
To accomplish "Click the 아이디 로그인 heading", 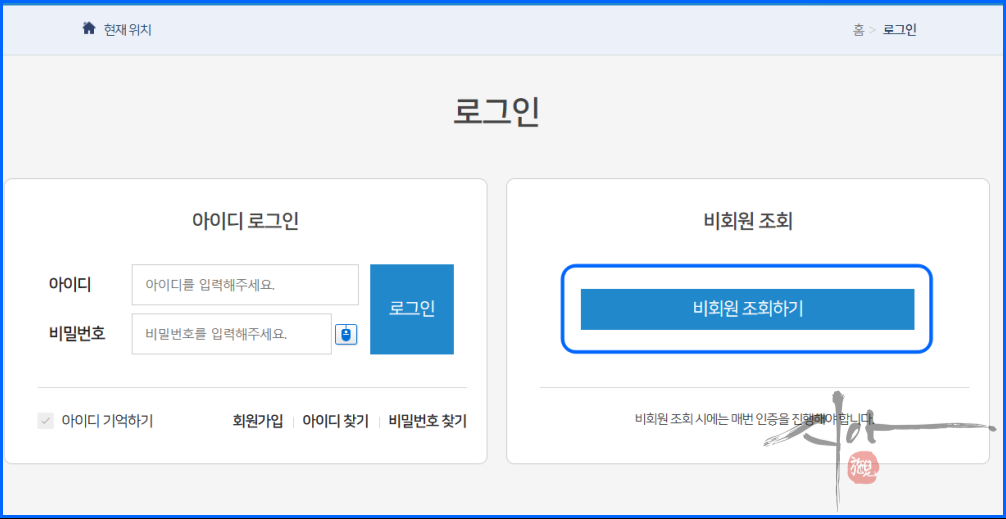I will point(245,221).
